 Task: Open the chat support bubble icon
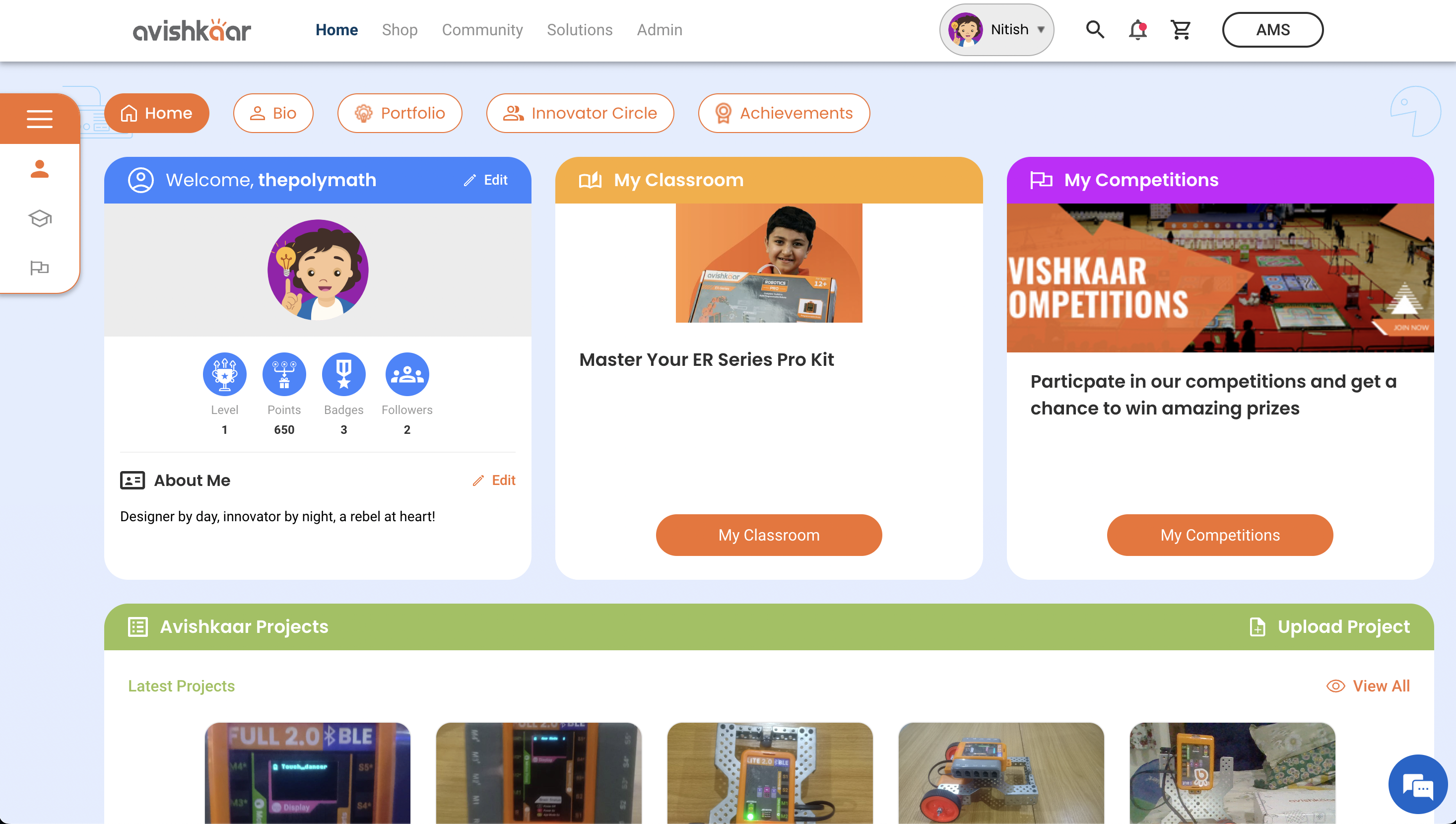[x=1417, y=785]
